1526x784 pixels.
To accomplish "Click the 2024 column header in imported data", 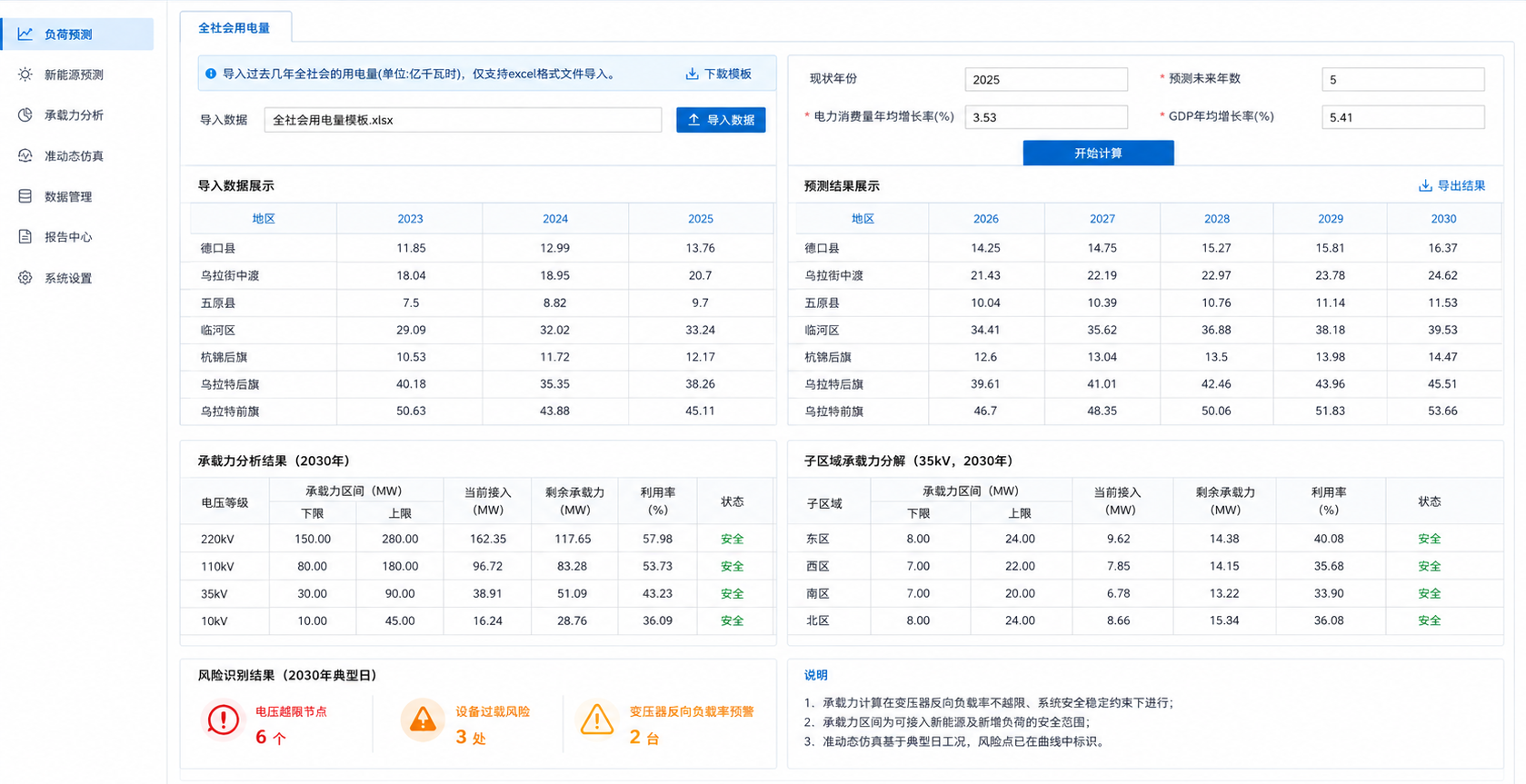I will [x=555, y=218].
